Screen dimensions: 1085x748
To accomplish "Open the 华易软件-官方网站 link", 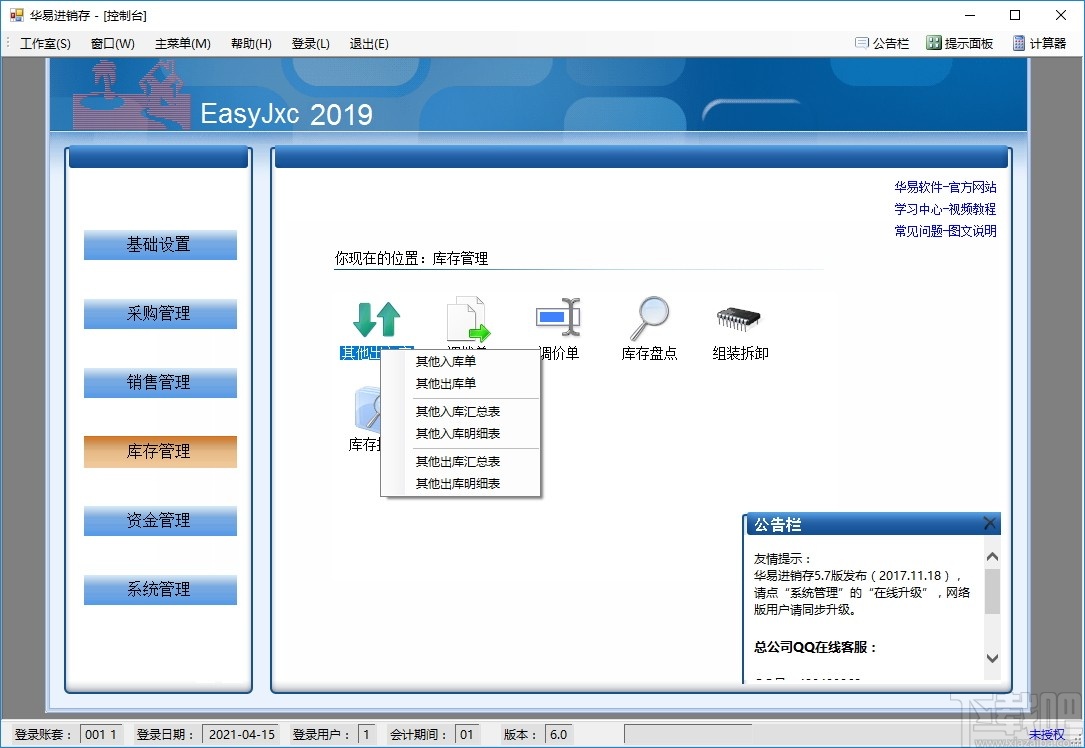I will pos(944,186).
